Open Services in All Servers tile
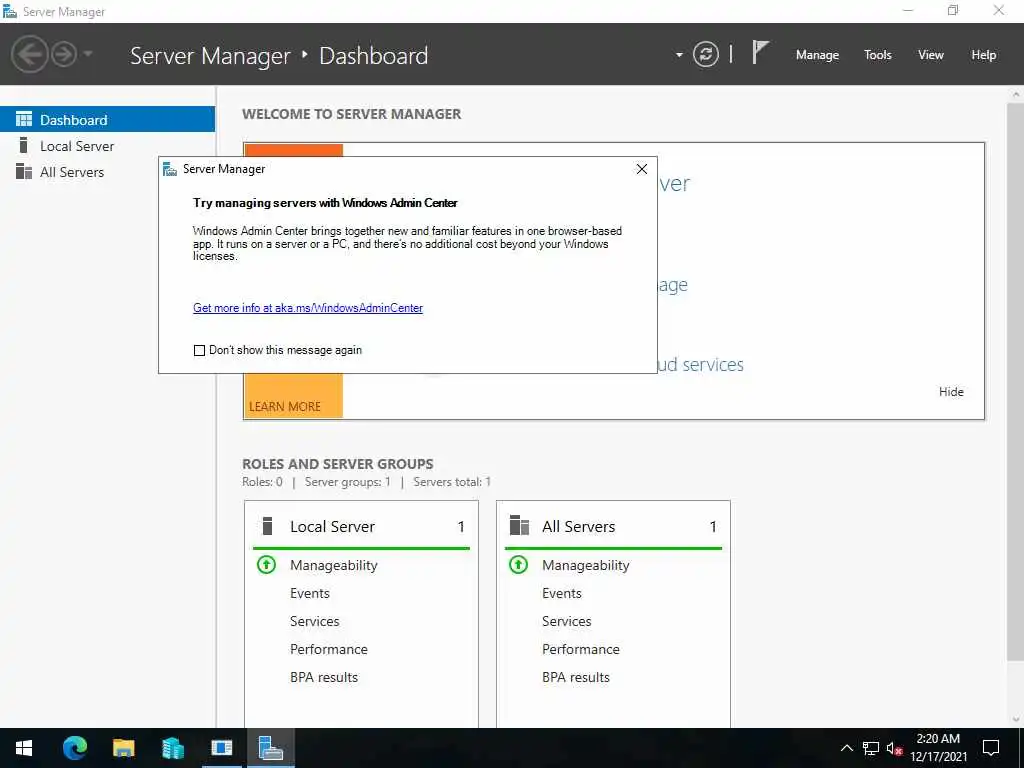Screen dimensions: 1024x768 coord(566,621)
